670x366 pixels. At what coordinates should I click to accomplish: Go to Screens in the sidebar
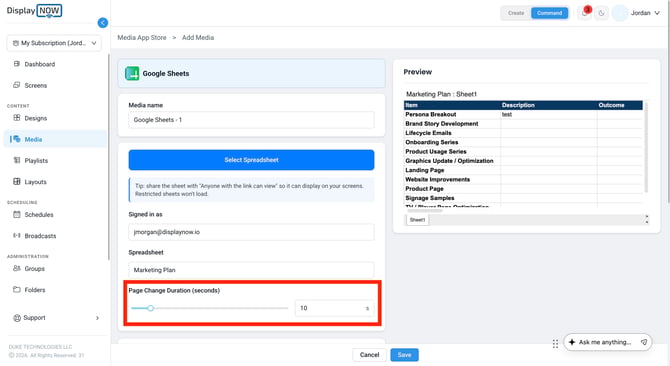tap(35, 85)
